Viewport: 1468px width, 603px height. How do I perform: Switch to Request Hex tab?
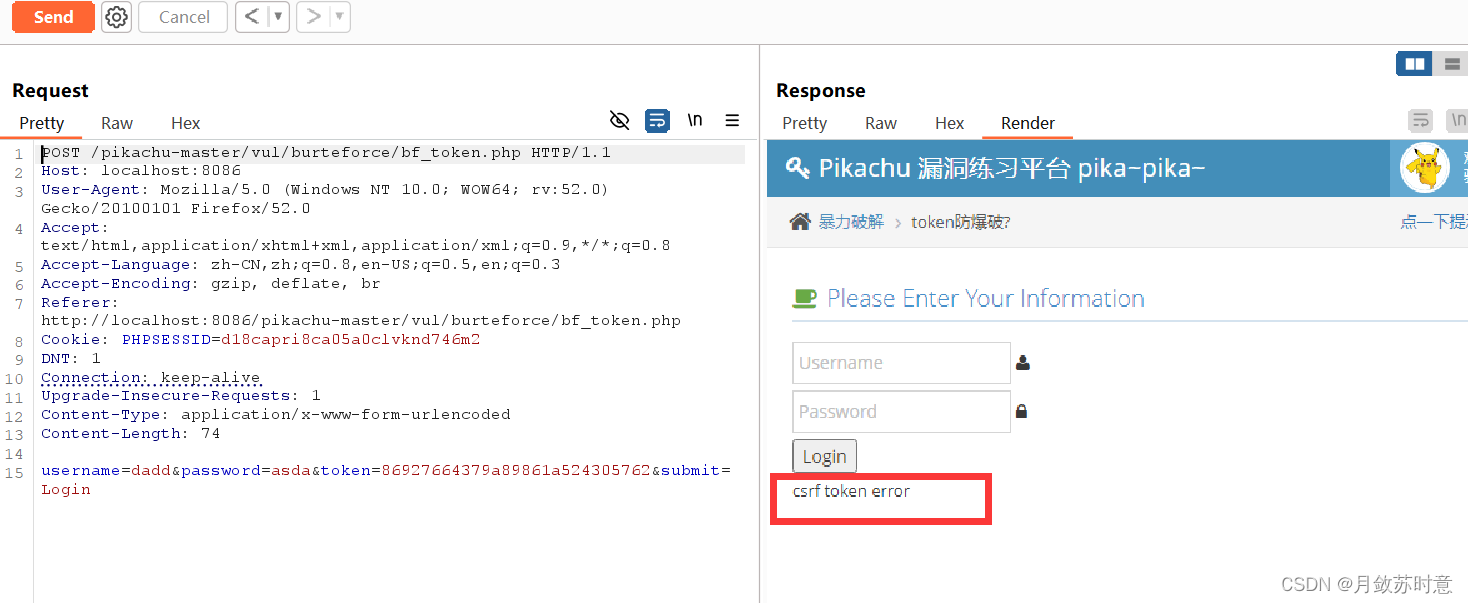[x=186, y=123]
